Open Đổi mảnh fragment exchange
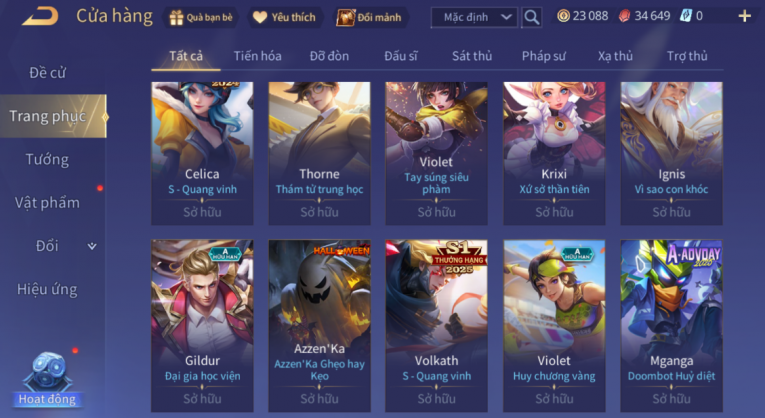Screen dimensions: 765x418 (370, 18)
